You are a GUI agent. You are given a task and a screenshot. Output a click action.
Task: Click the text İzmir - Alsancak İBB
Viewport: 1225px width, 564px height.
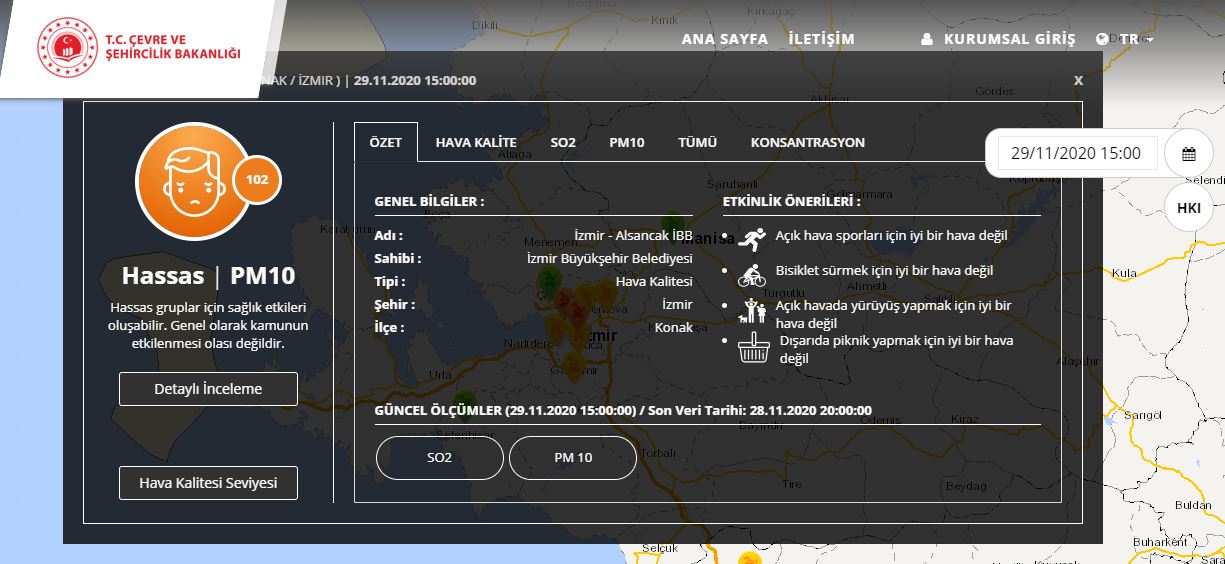[x=633, y=236]
